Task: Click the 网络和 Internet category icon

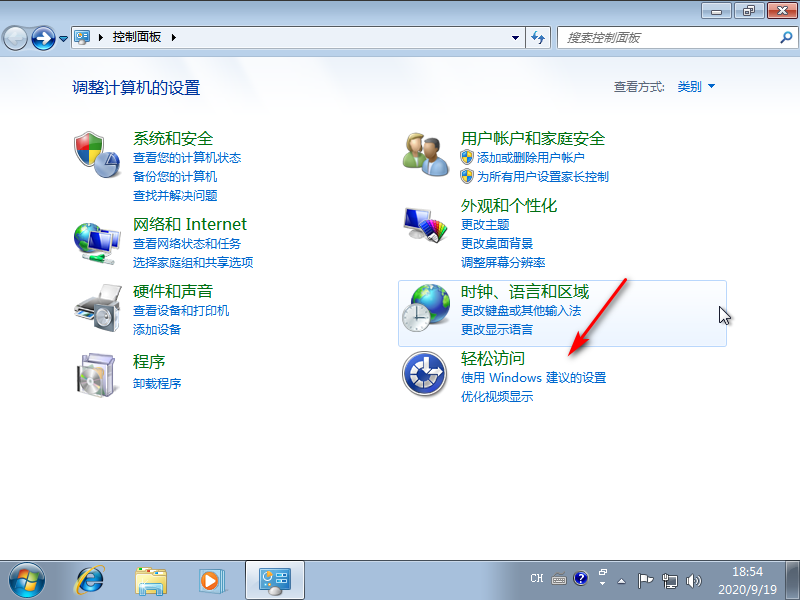Action: pyautogui.click(x=97, y=240)
